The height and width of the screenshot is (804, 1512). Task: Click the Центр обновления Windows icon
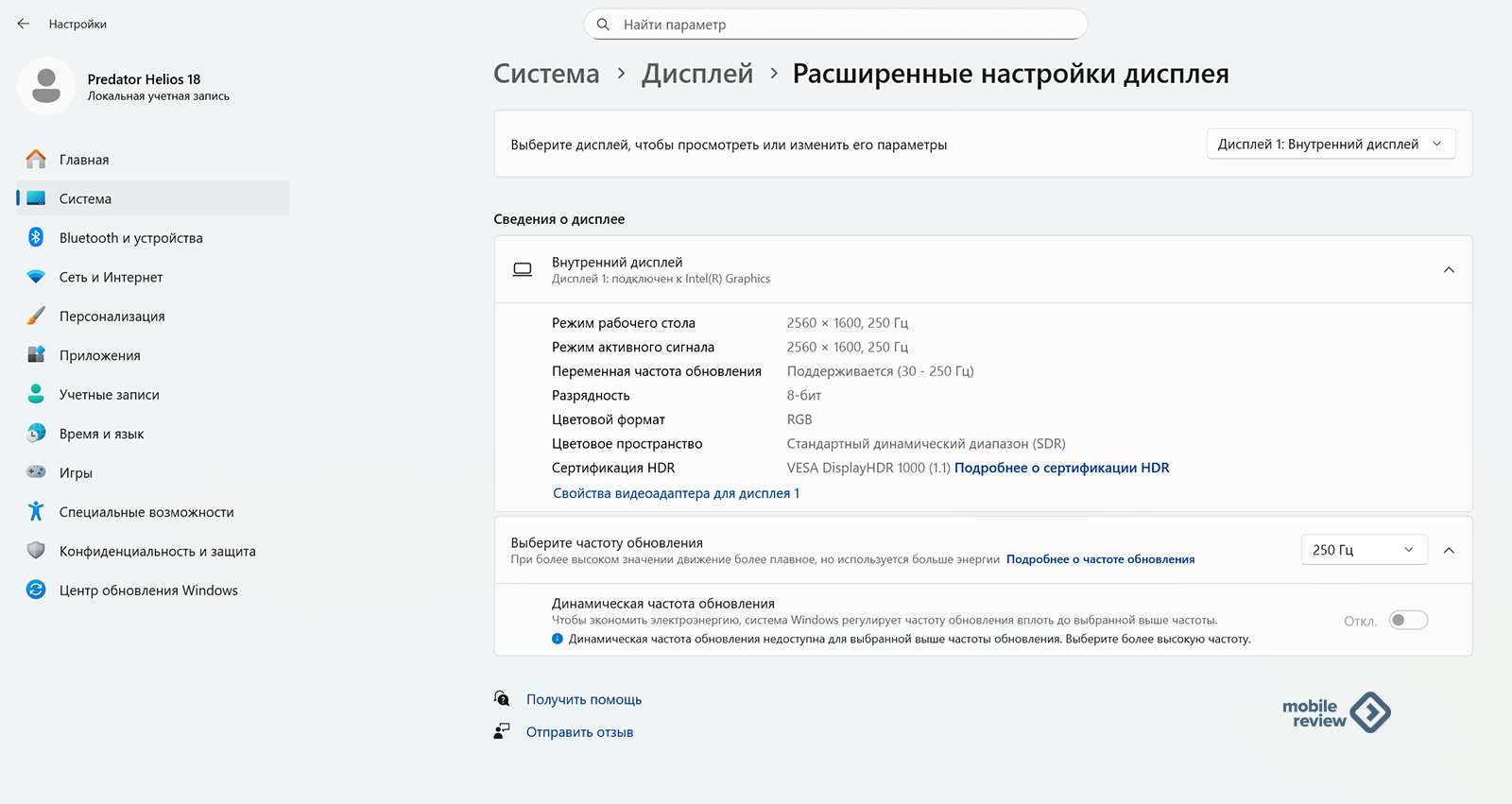(36, 590)
